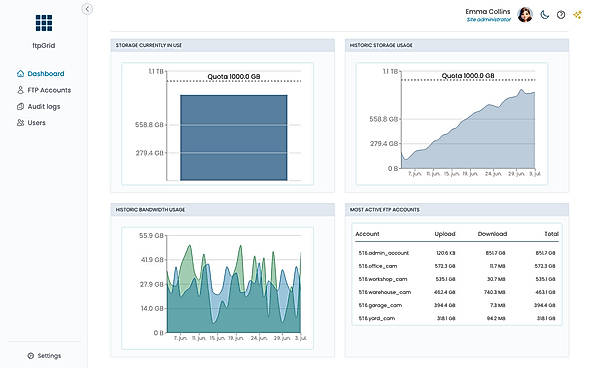Click the Settings gear icon
The image size is (589, 368).
[31, 356]
